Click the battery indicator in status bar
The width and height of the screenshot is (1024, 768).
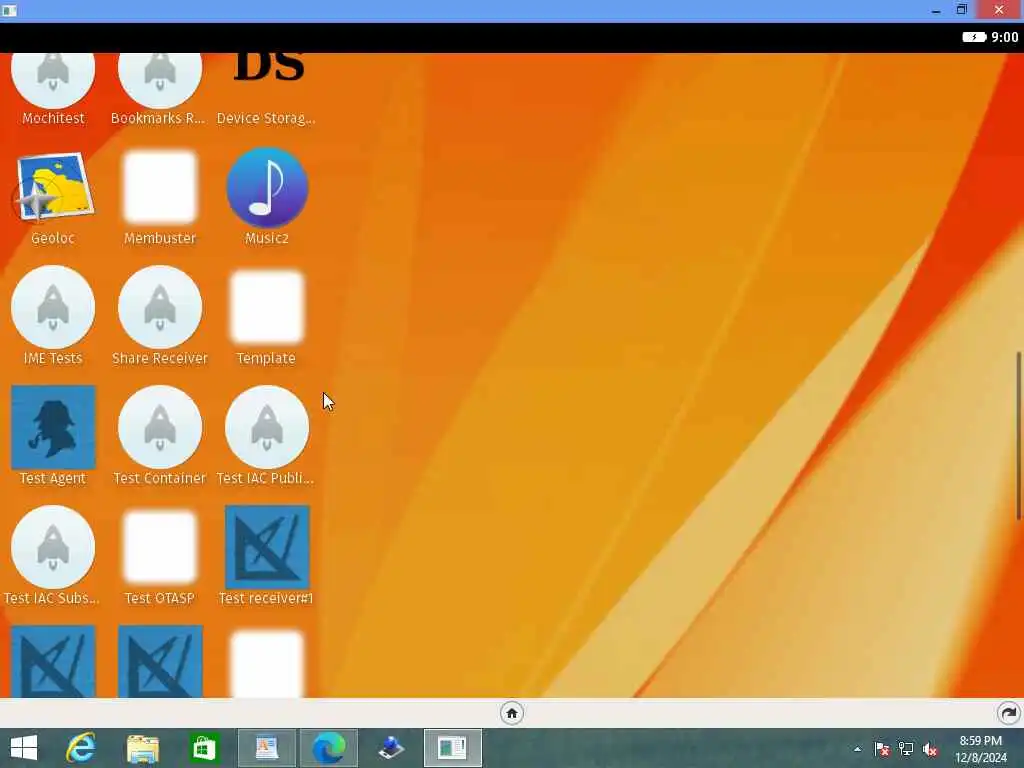click(x=974, y=37)
